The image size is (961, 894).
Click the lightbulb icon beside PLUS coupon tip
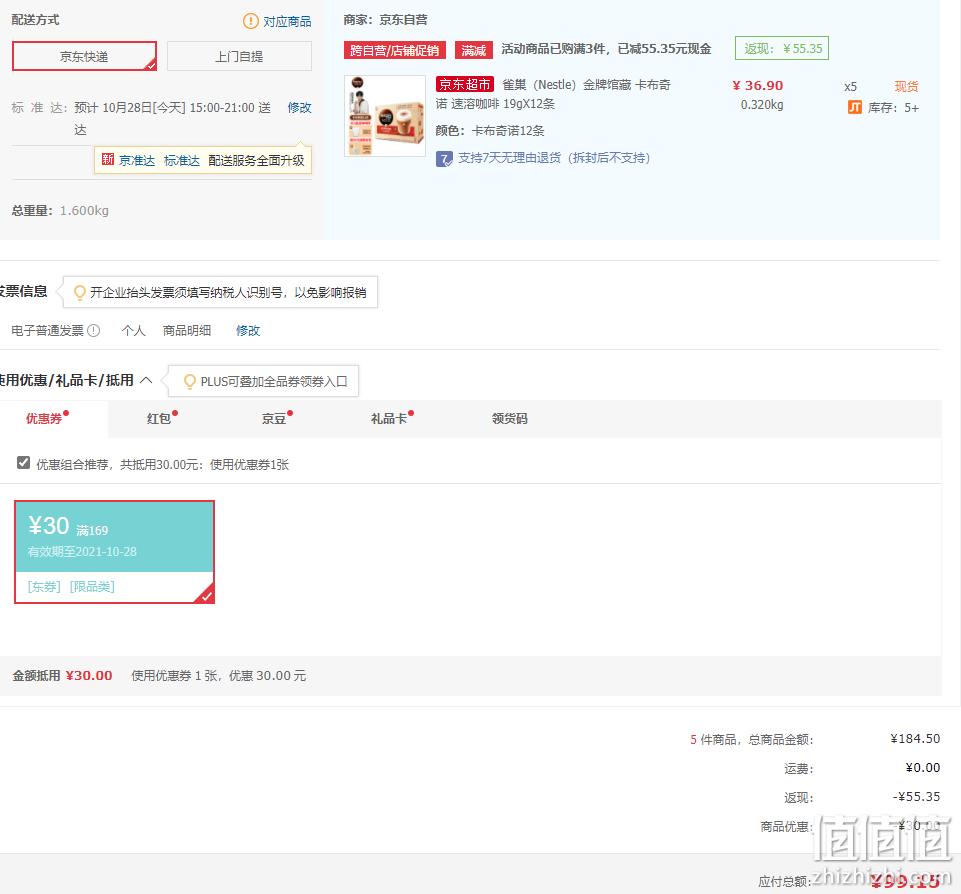[189, 381]
